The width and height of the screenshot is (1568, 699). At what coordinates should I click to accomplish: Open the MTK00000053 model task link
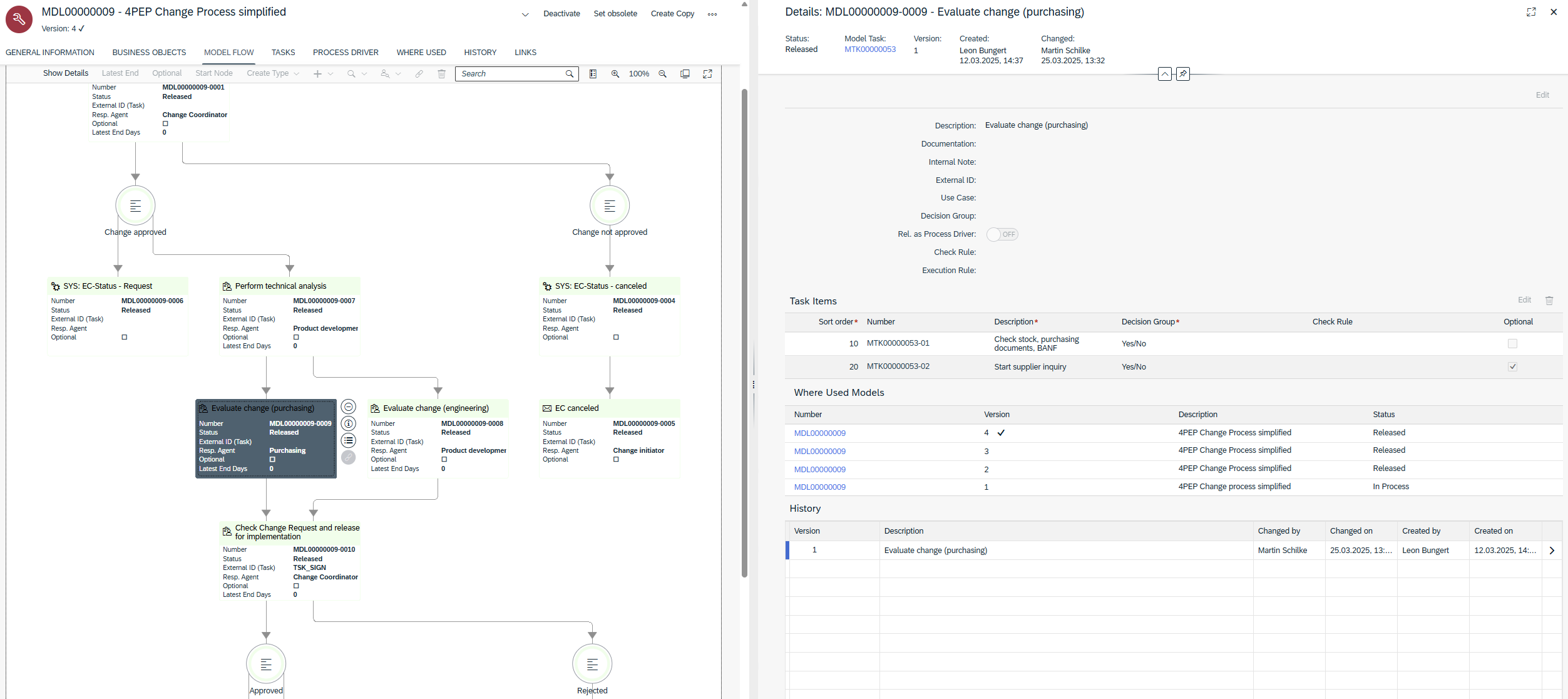869,49
